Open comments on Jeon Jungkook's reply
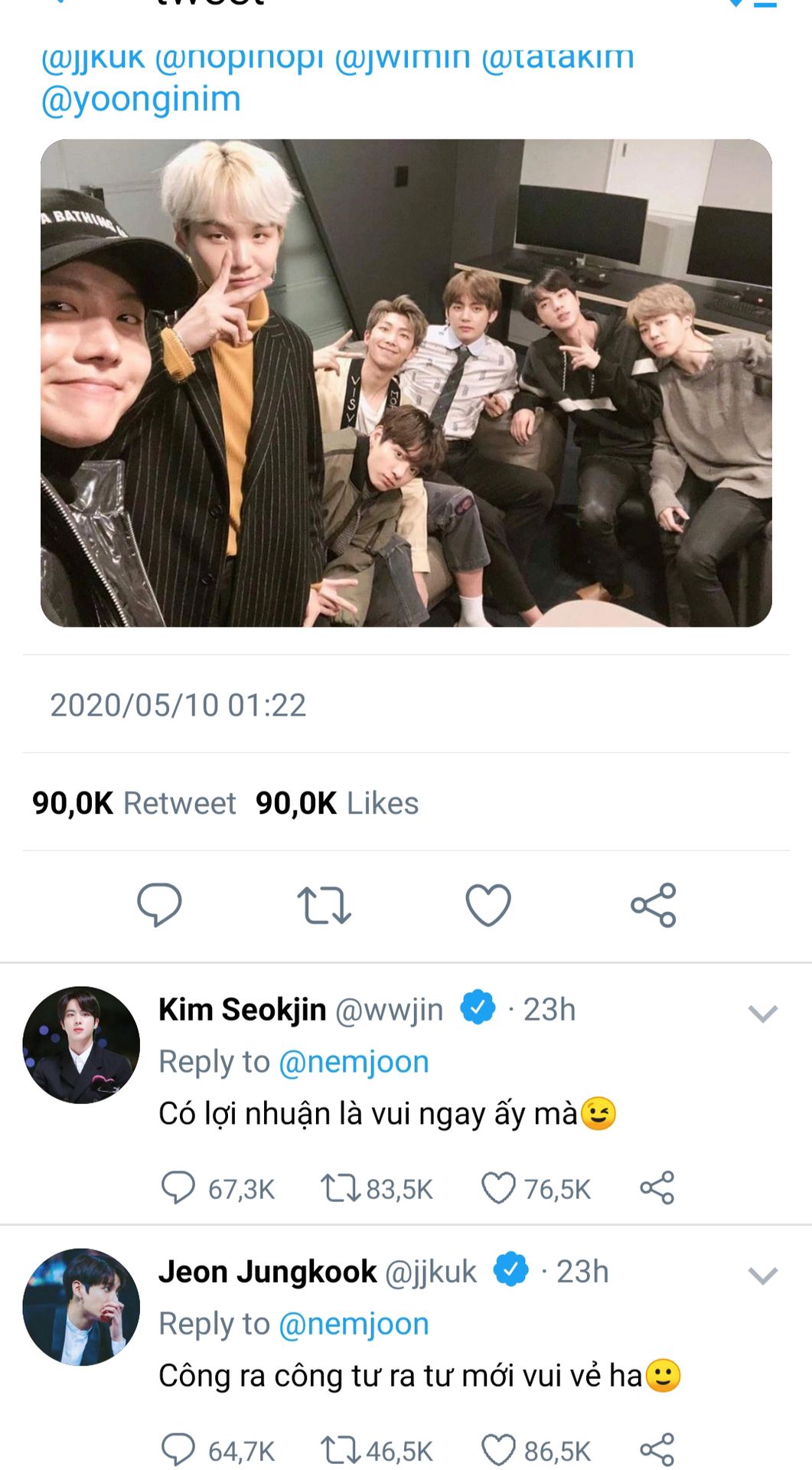 178,1450
